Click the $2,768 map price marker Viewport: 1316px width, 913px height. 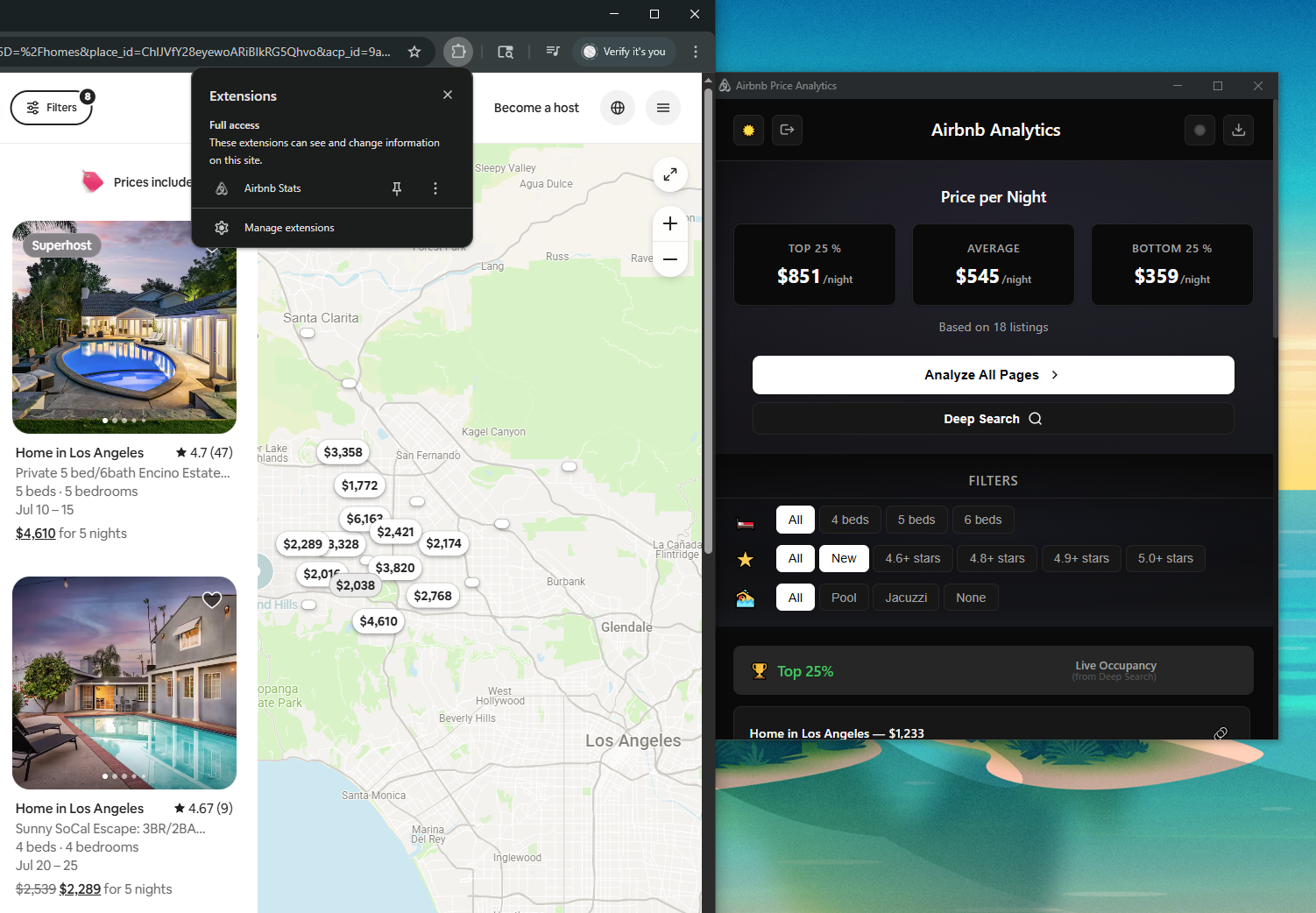coord(433,596)
